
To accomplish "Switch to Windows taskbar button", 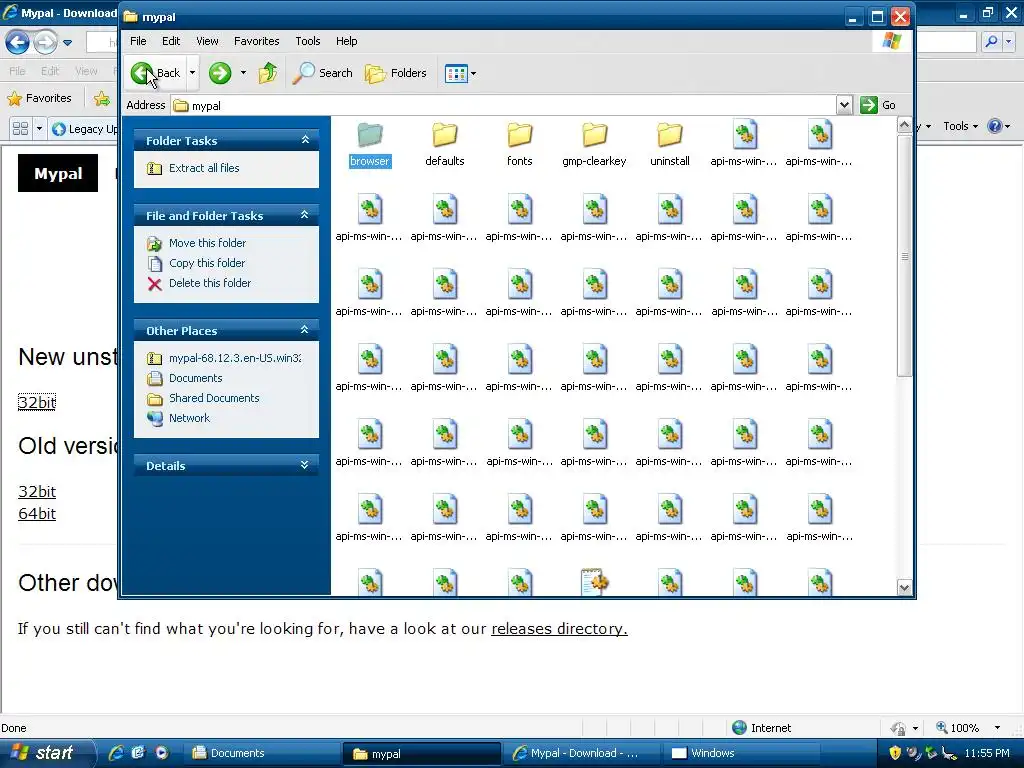I will coord(742,753).
